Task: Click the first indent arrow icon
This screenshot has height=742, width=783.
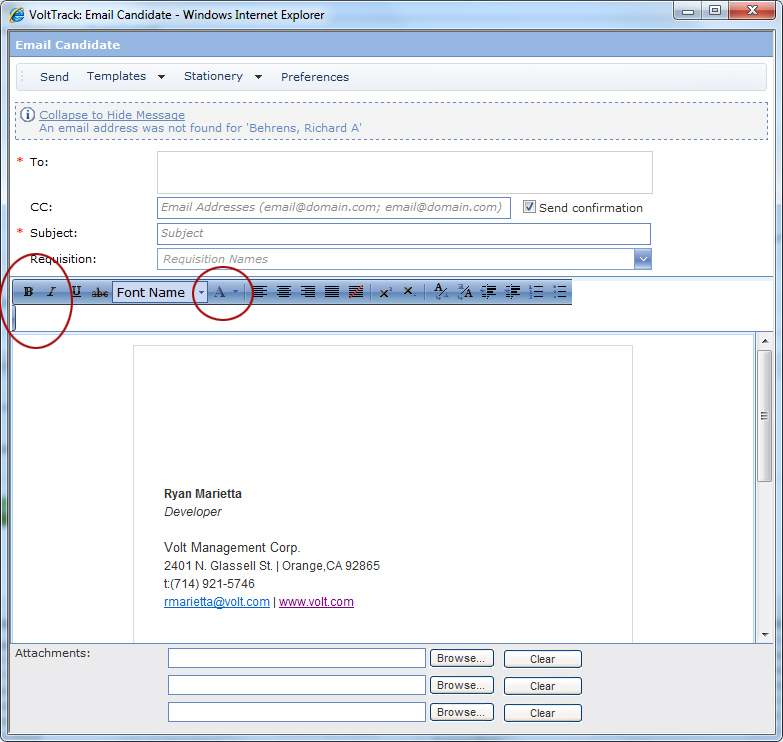Action: pyautogui.click(x=488, y=292)
